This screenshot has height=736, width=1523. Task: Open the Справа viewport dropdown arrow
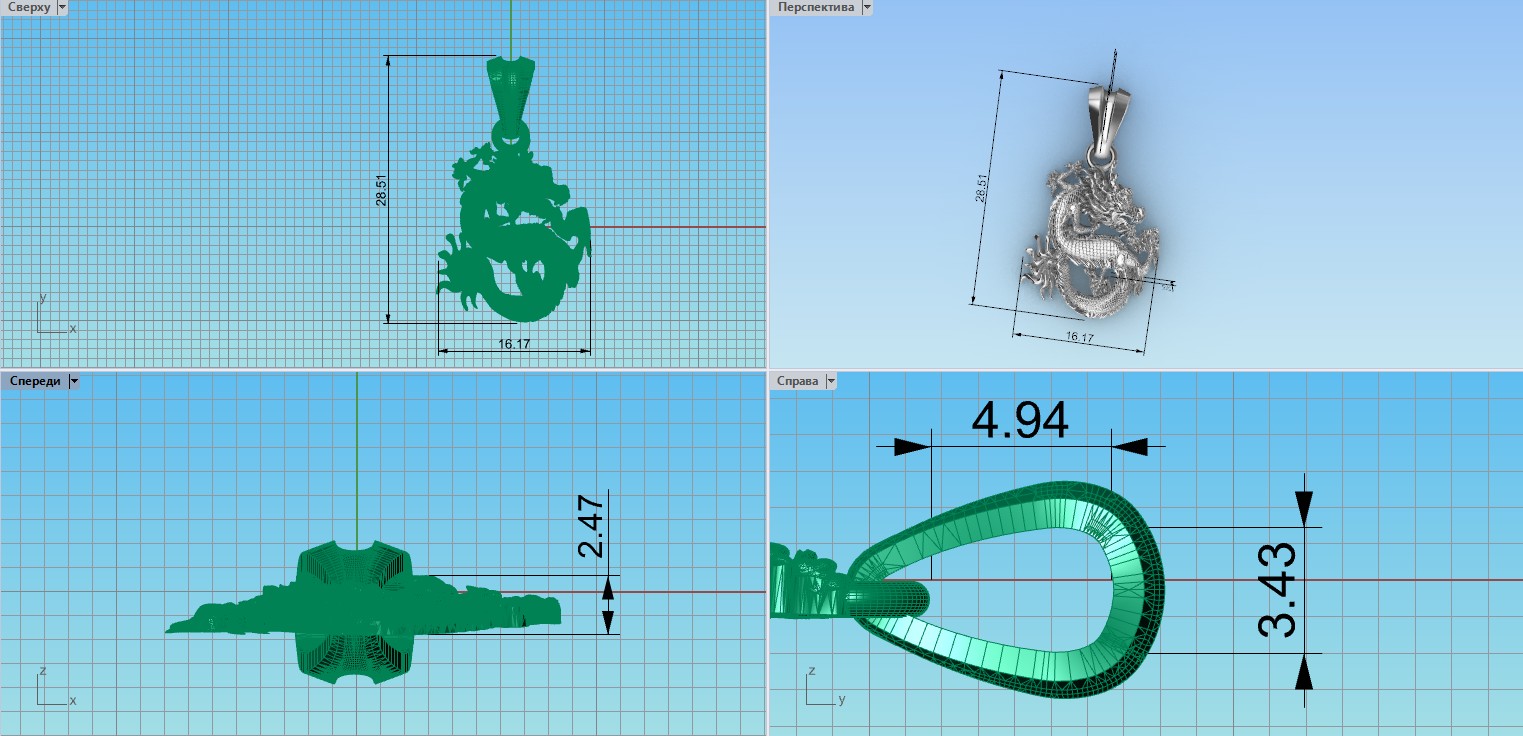(829, 381)
